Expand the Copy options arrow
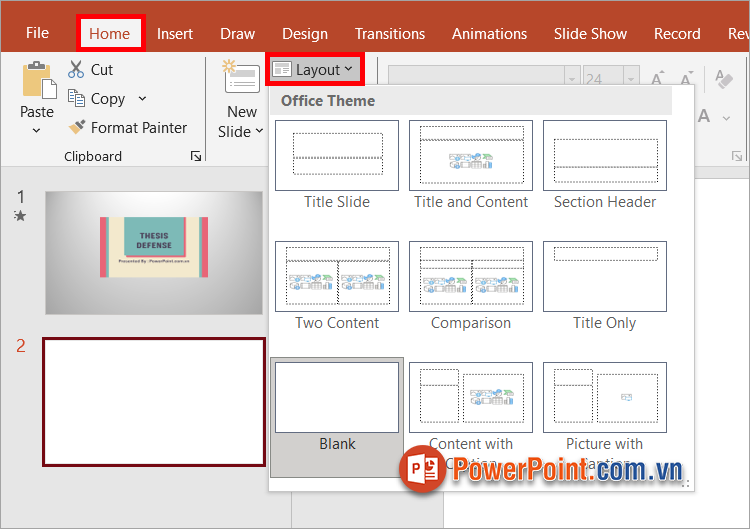 (142, 98)
